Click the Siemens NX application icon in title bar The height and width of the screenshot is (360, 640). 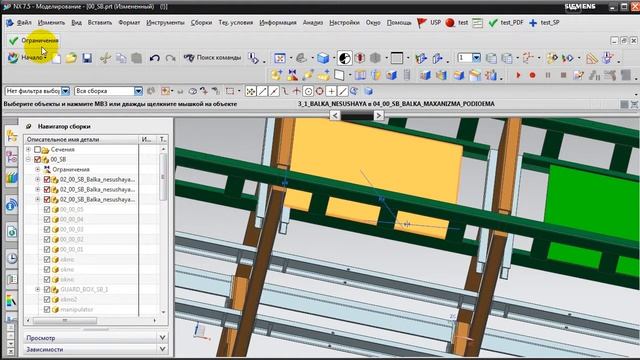pyautogui.click(x=7, y=7)
